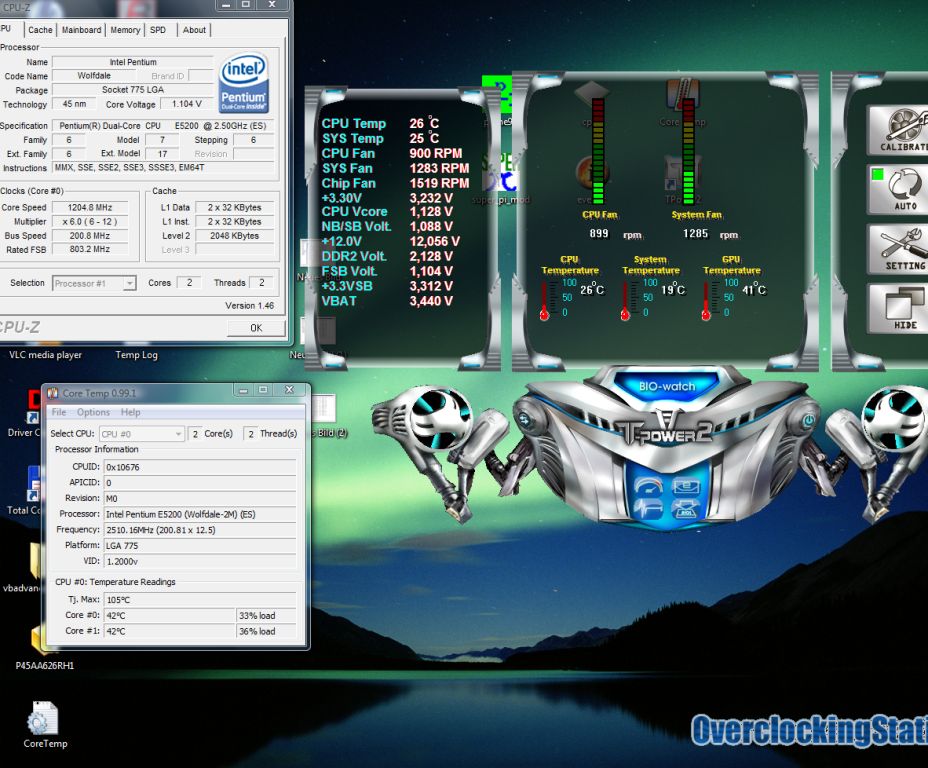The image size is (928, 768).
Task: Click the swap-arrows icon on T-Power2 left shoulder
Action: click(524, 420)
